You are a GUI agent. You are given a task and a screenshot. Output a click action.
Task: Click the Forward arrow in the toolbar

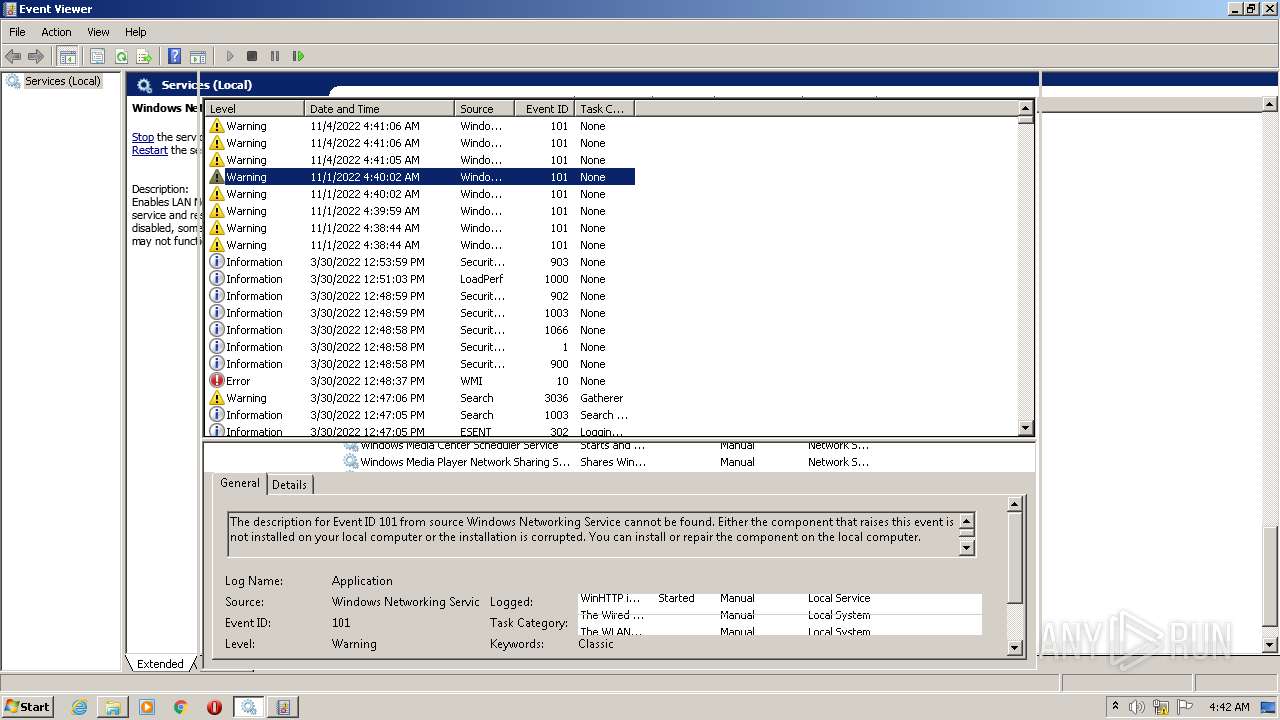click(36, 56)
